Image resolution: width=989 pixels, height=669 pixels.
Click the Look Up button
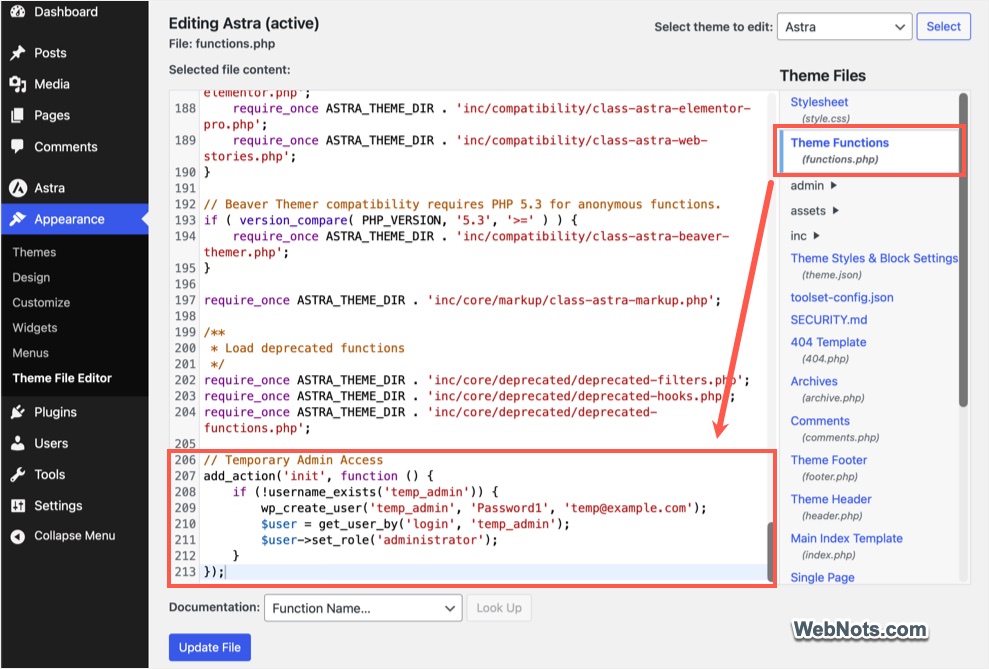pyautogui.click(x=498, y=608)
